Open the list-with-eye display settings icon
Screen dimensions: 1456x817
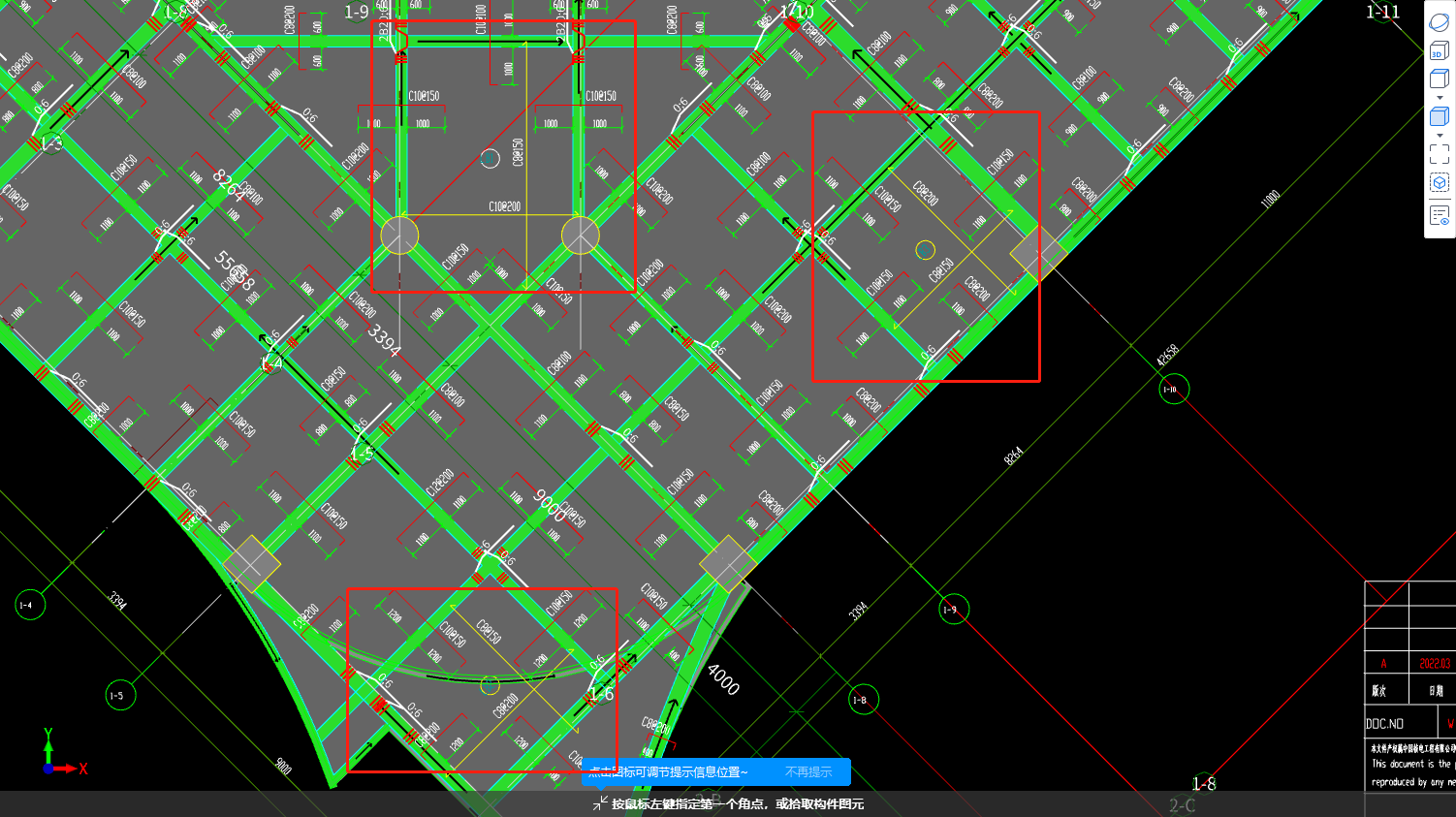(1440, 215)
